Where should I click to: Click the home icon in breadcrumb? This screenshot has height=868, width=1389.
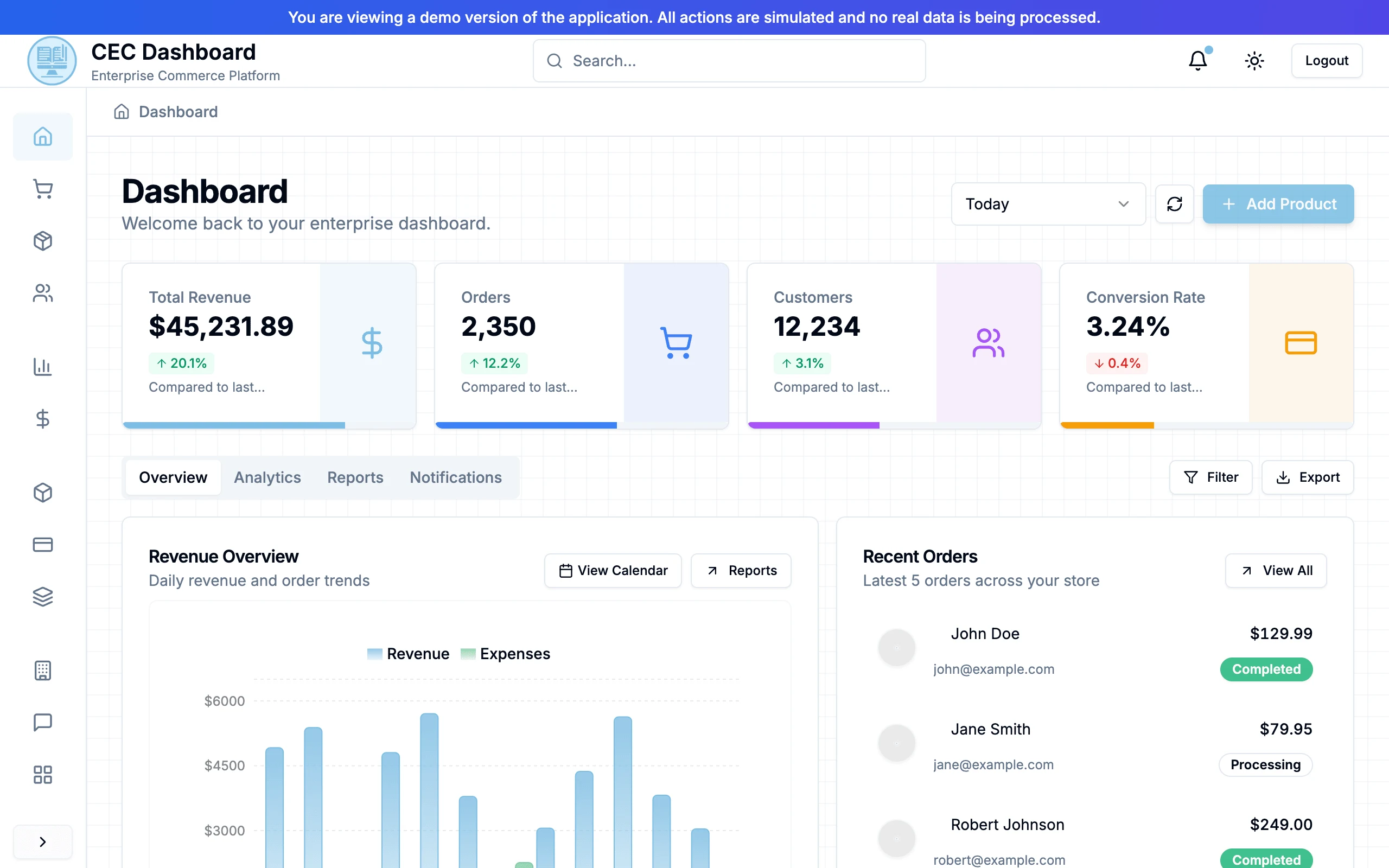tap(121, 111)
